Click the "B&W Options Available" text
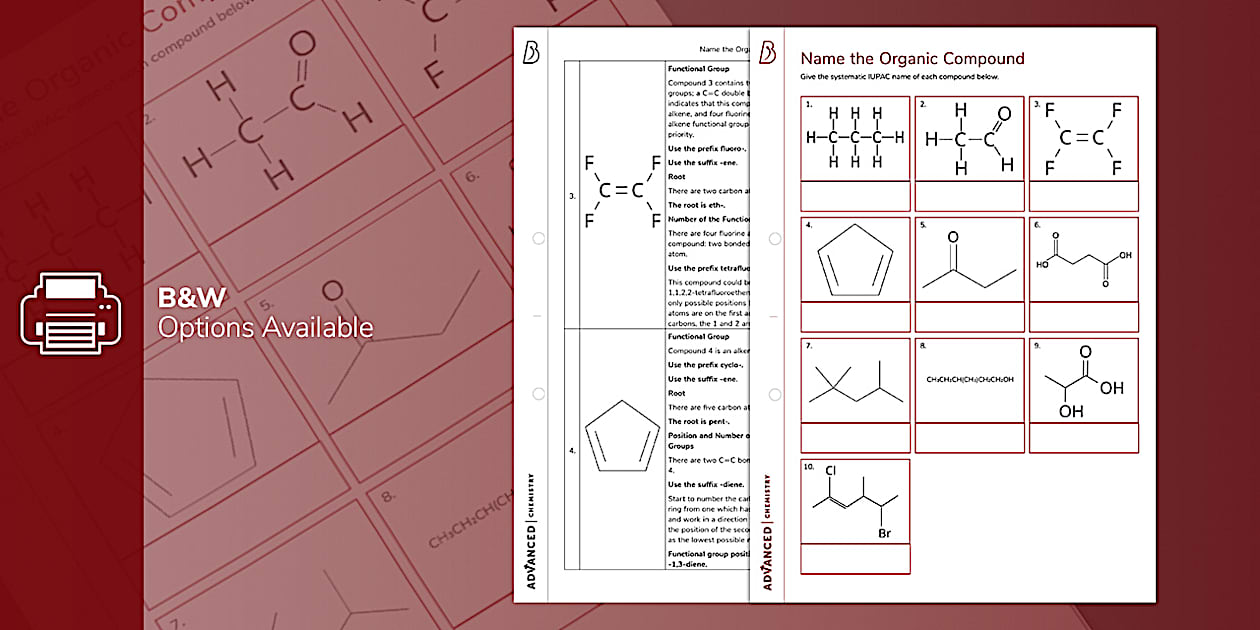This screenshot has height=630, width=1260. (x=265, y=313)
